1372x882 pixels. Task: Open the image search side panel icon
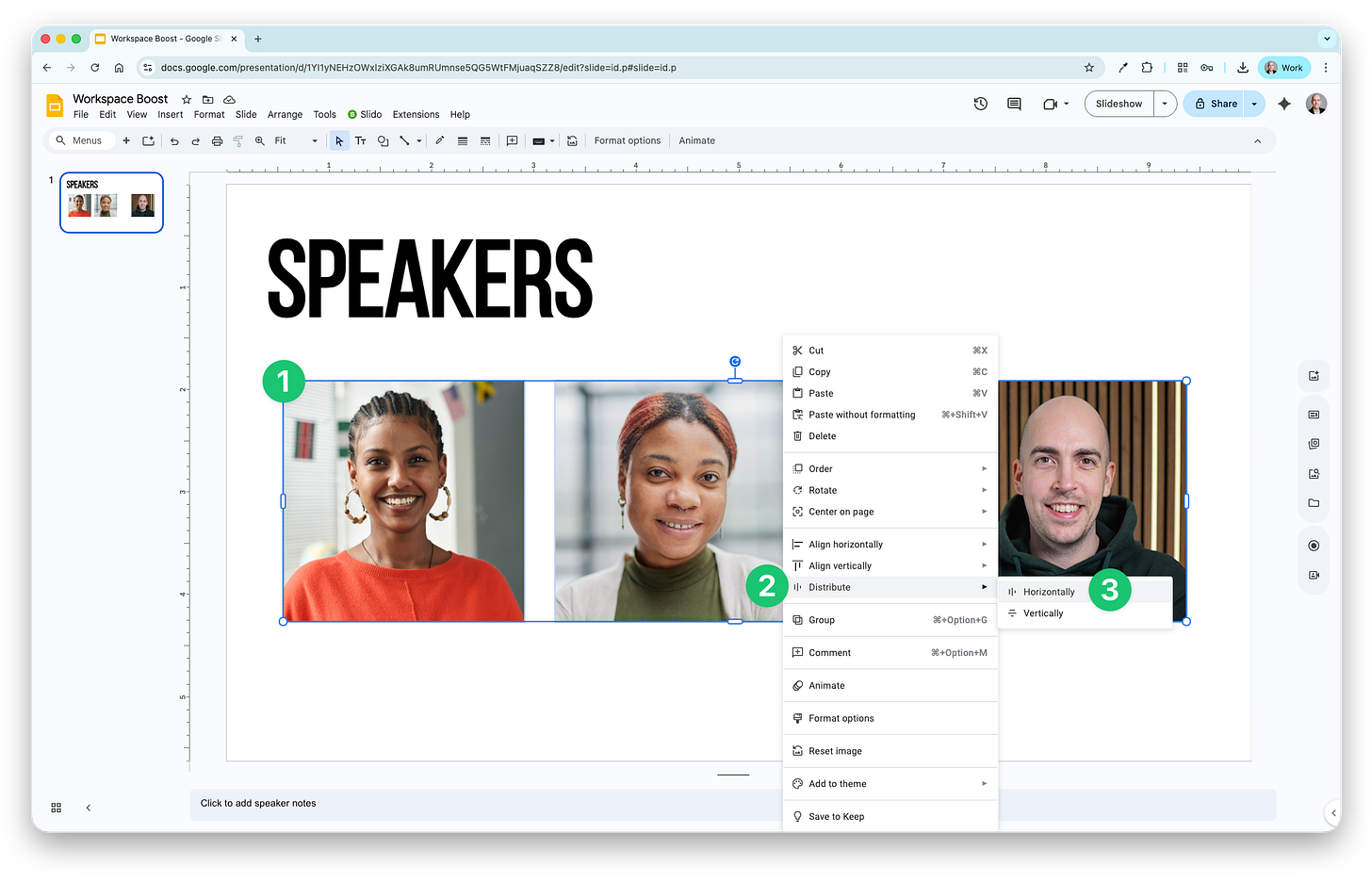[x=1314, y=474]
